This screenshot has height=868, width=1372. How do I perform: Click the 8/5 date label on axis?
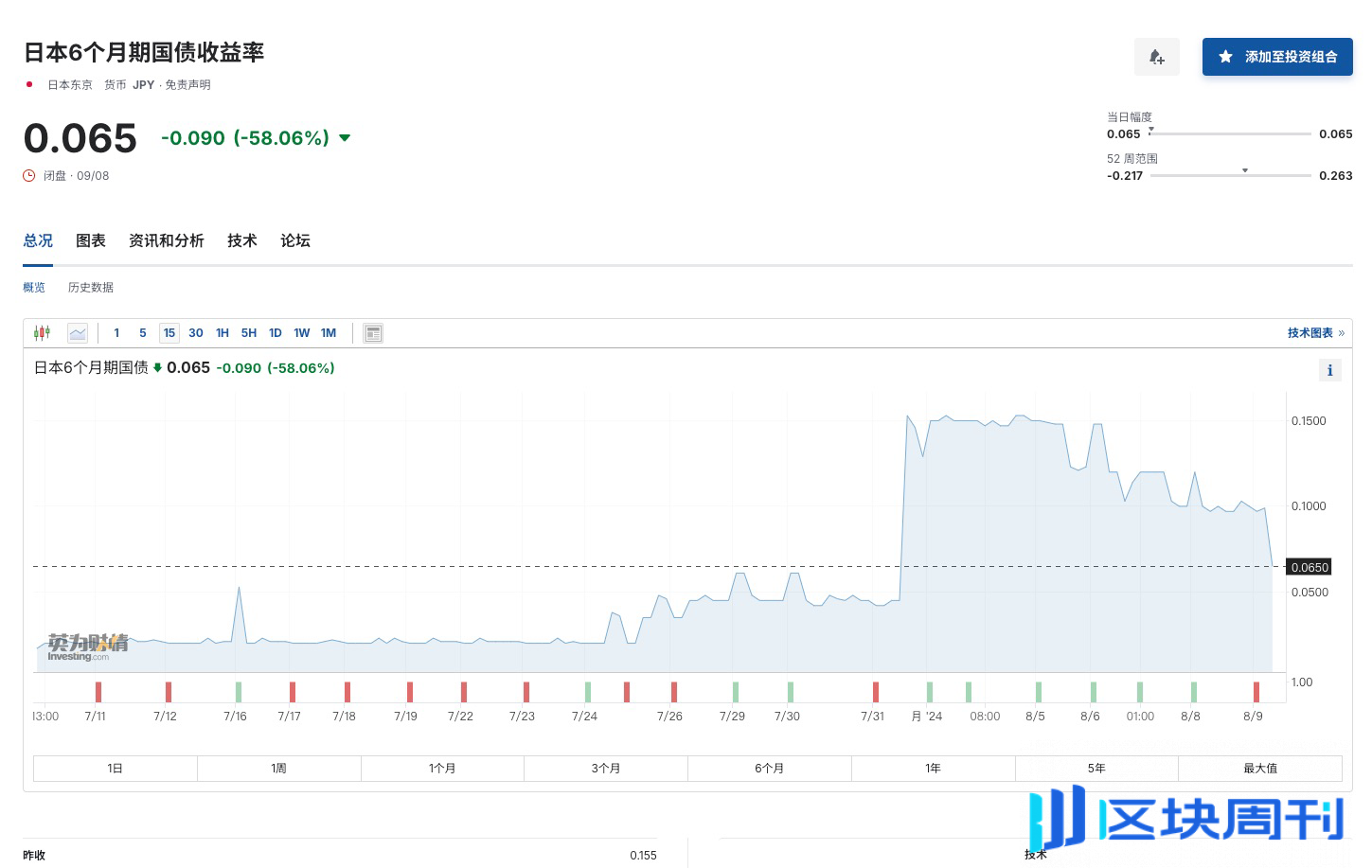[x=1035, y=716]
